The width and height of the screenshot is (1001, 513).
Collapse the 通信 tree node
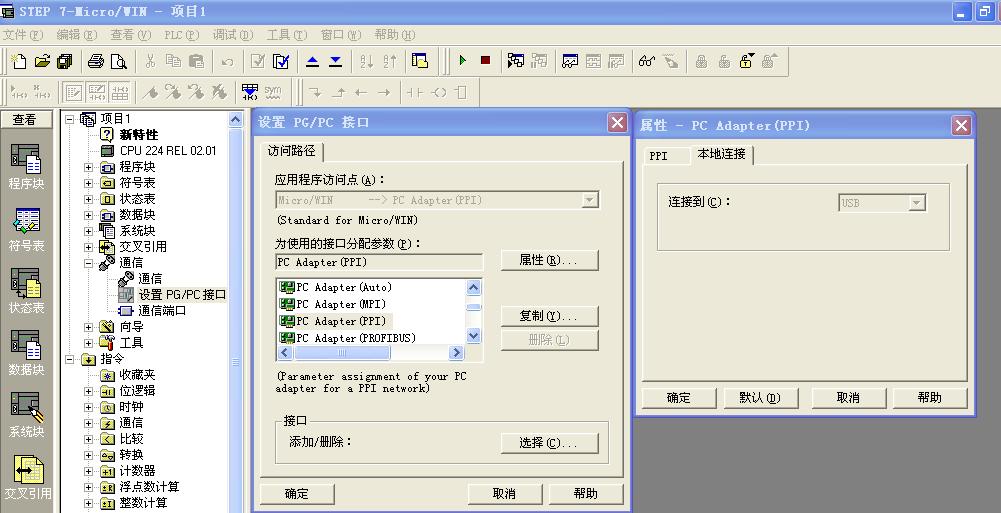coord(89,263)
